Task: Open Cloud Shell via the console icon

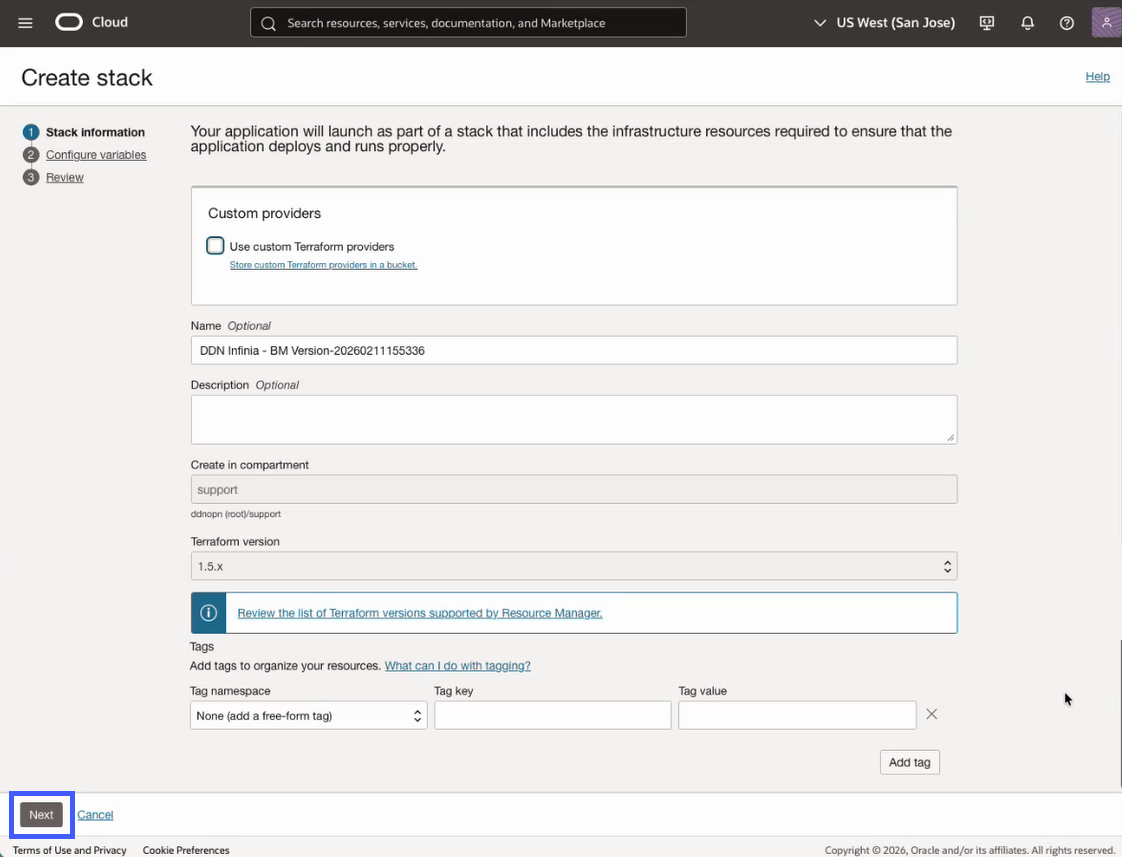Action: [x=986, y=22]
